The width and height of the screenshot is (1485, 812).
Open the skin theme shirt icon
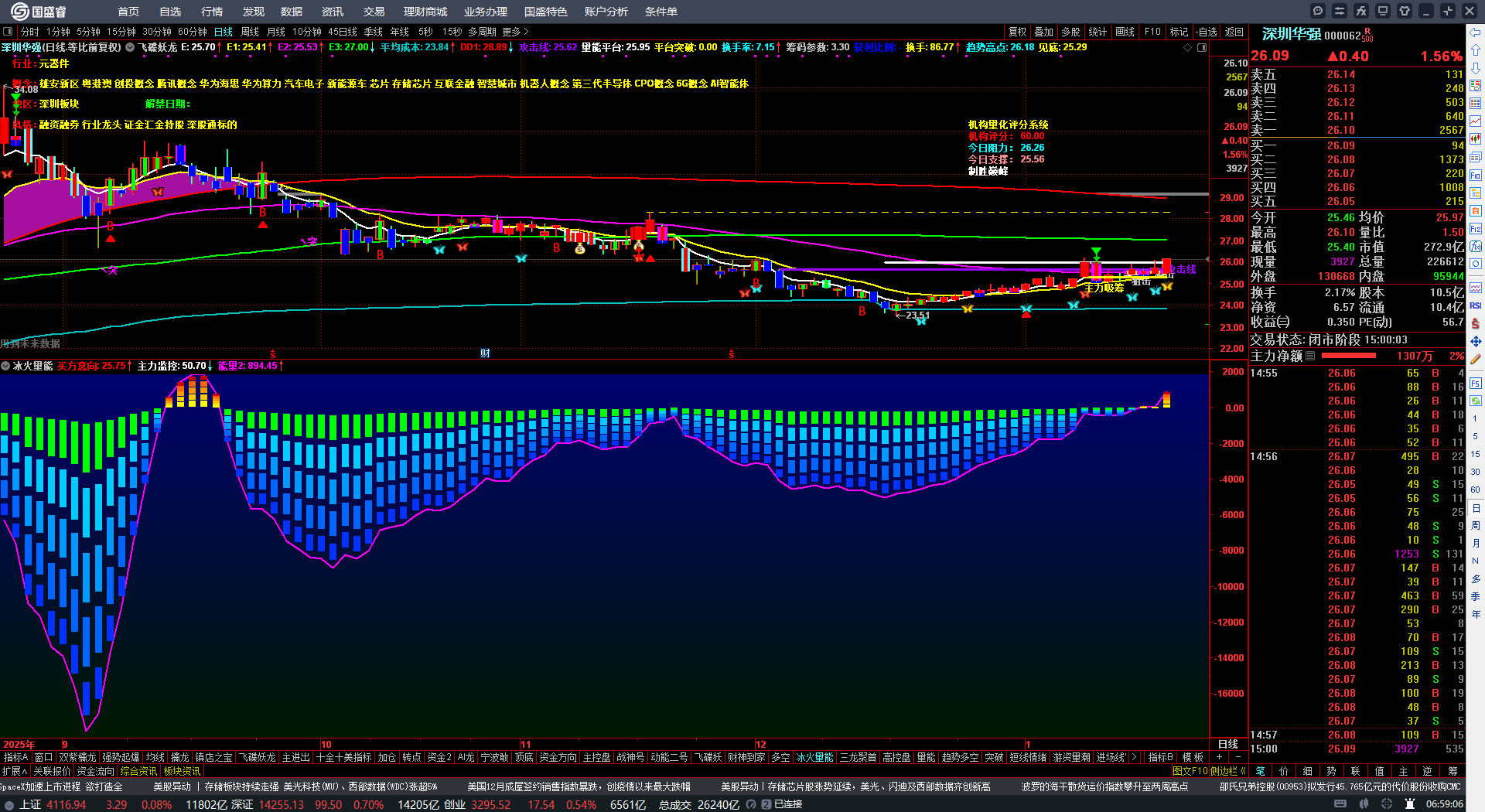pos(1405,11)
